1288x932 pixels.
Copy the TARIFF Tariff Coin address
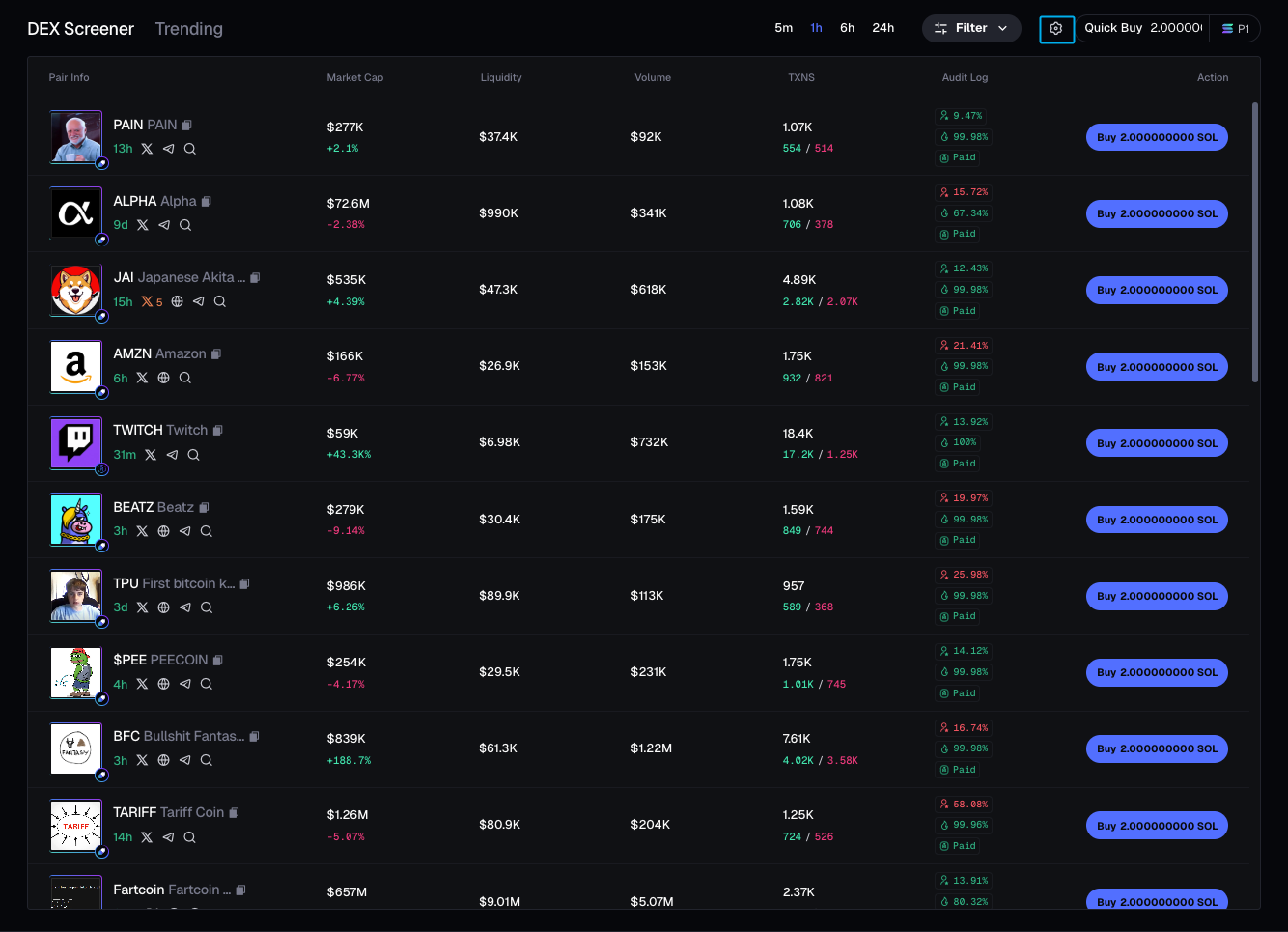[235, 812]
